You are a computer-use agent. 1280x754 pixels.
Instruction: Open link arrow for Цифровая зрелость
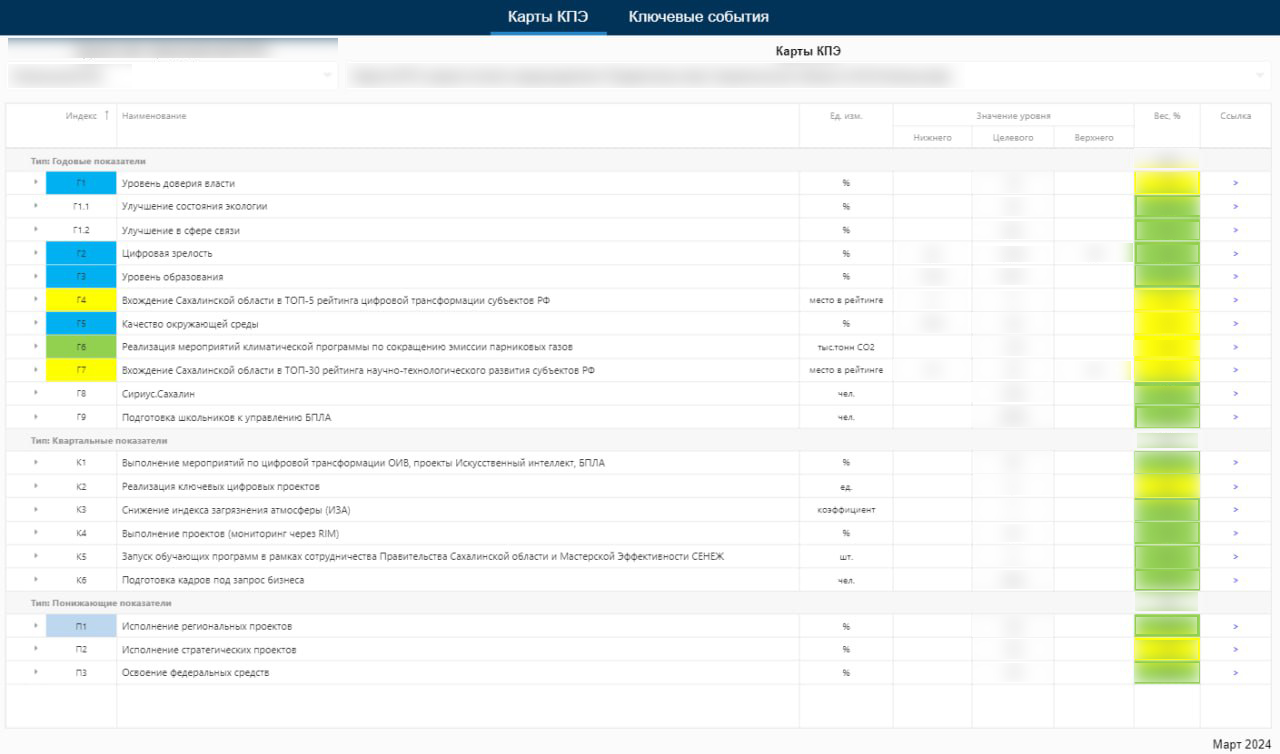tap(1236, 253)
